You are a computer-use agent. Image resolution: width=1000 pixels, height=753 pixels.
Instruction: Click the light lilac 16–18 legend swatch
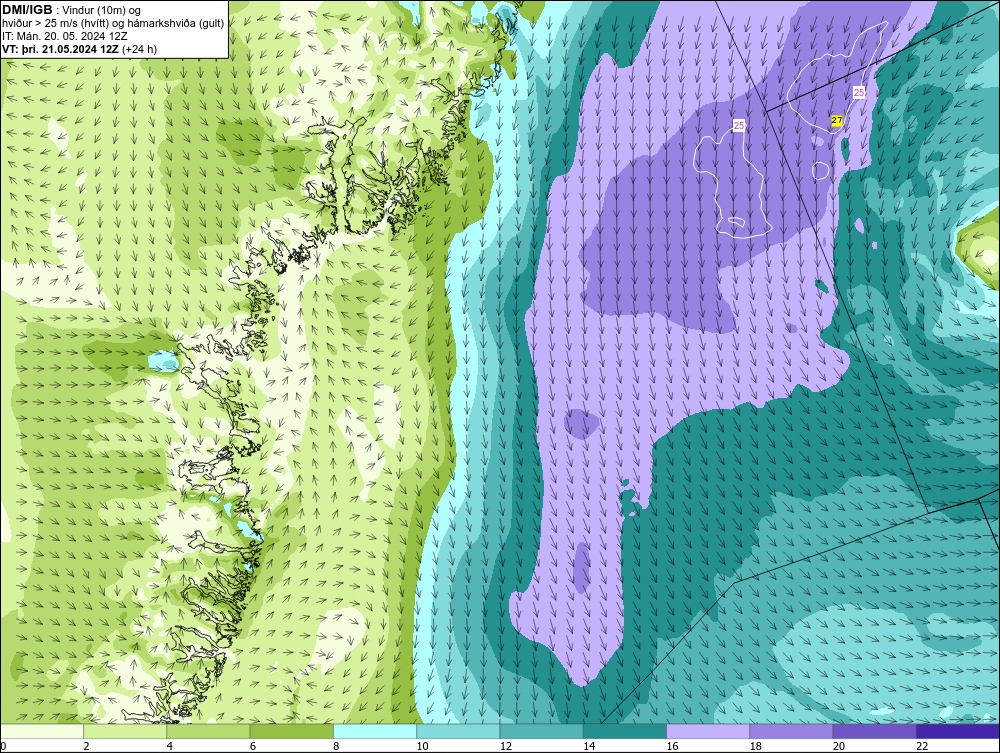pyautogui.click(x=709, y=731)
